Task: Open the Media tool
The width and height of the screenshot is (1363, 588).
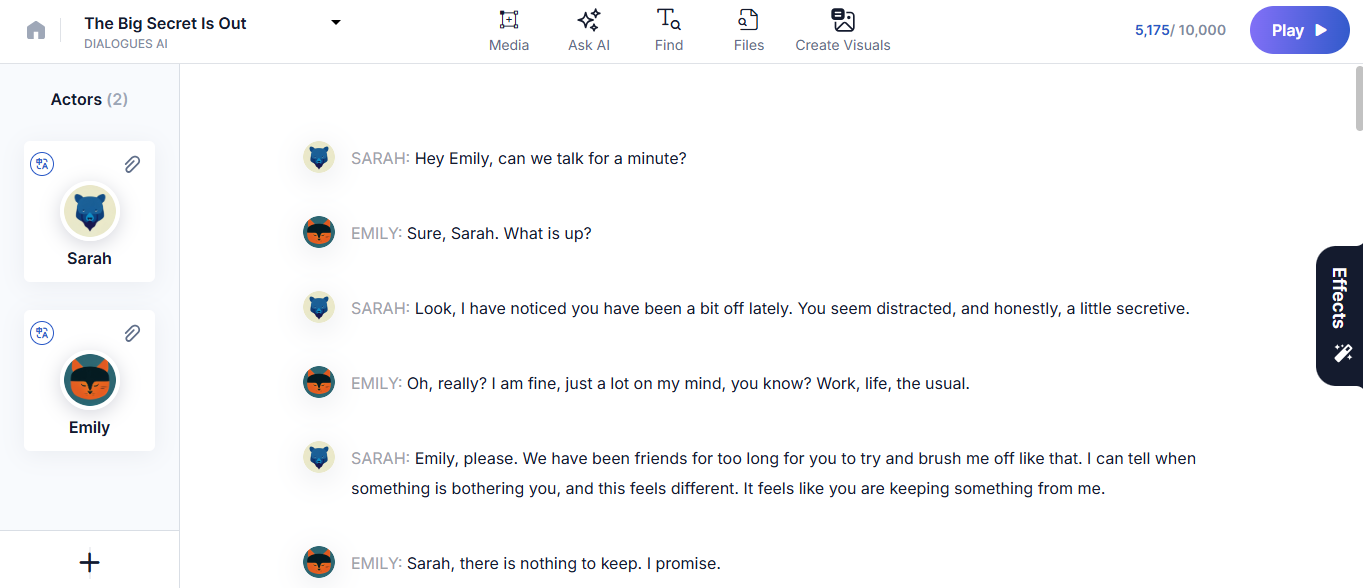Action: click(x=509, y=30)
